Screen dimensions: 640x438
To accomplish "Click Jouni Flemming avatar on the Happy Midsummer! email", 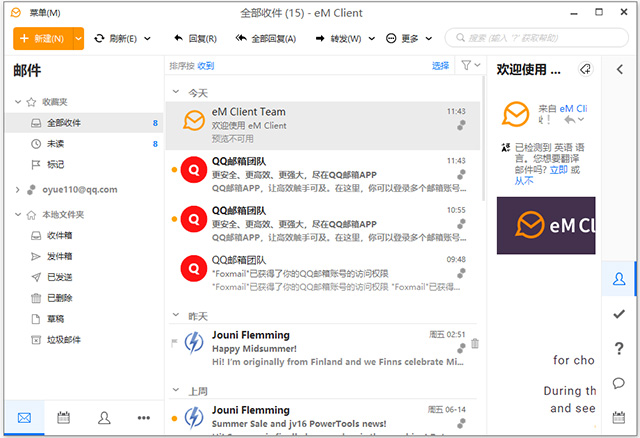I will pyautogui.click(x=194, y=342).
